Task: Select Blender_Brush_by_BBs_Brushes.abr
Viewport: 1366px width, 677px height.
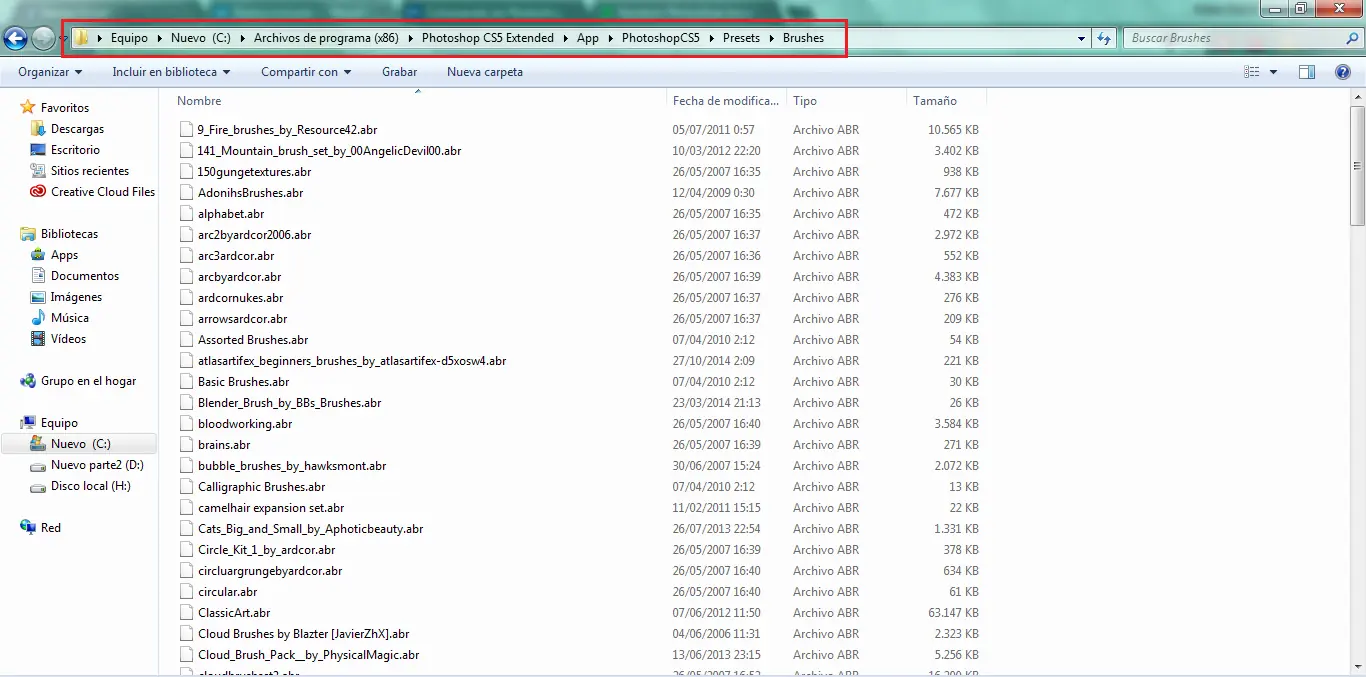Action: 289,403
